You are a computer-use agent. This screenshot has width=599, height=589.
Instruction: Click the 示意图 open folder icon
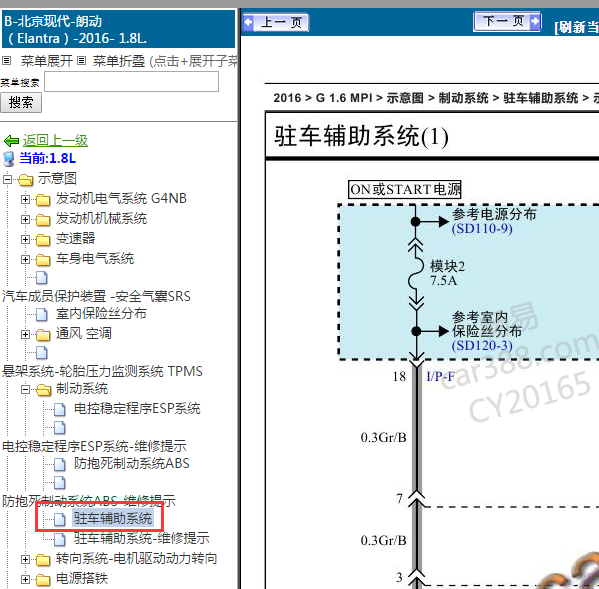pos(25,179)
